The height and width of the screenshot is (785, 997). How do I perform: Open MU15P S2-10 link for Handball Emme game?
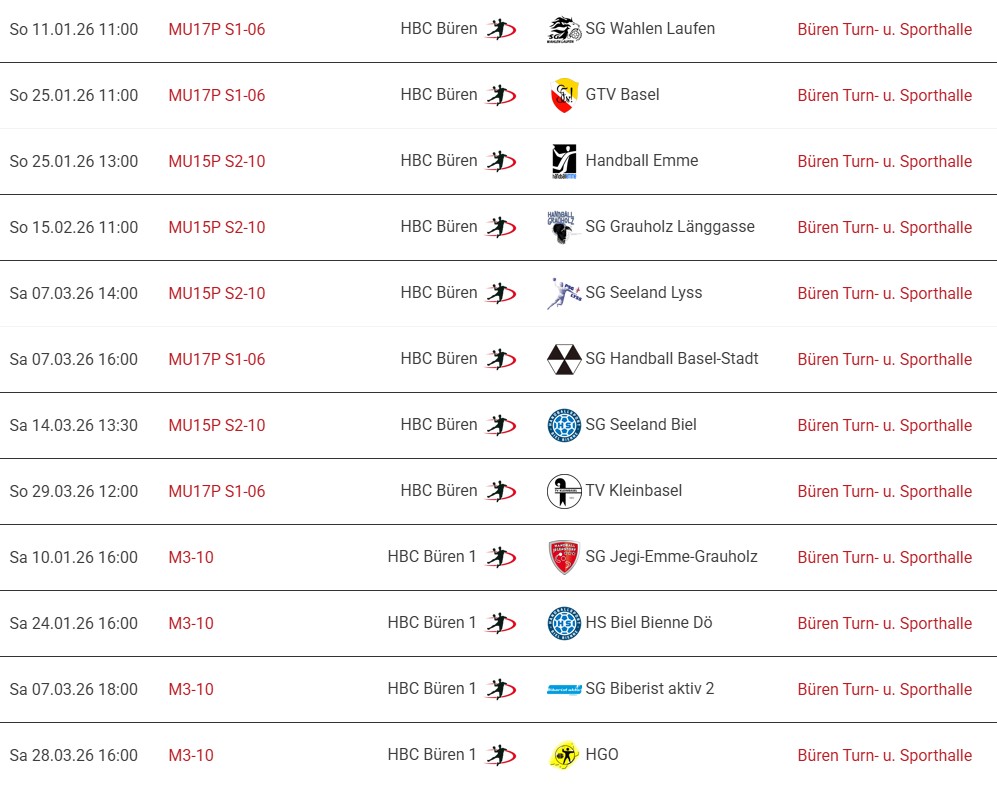pos(217,162)
